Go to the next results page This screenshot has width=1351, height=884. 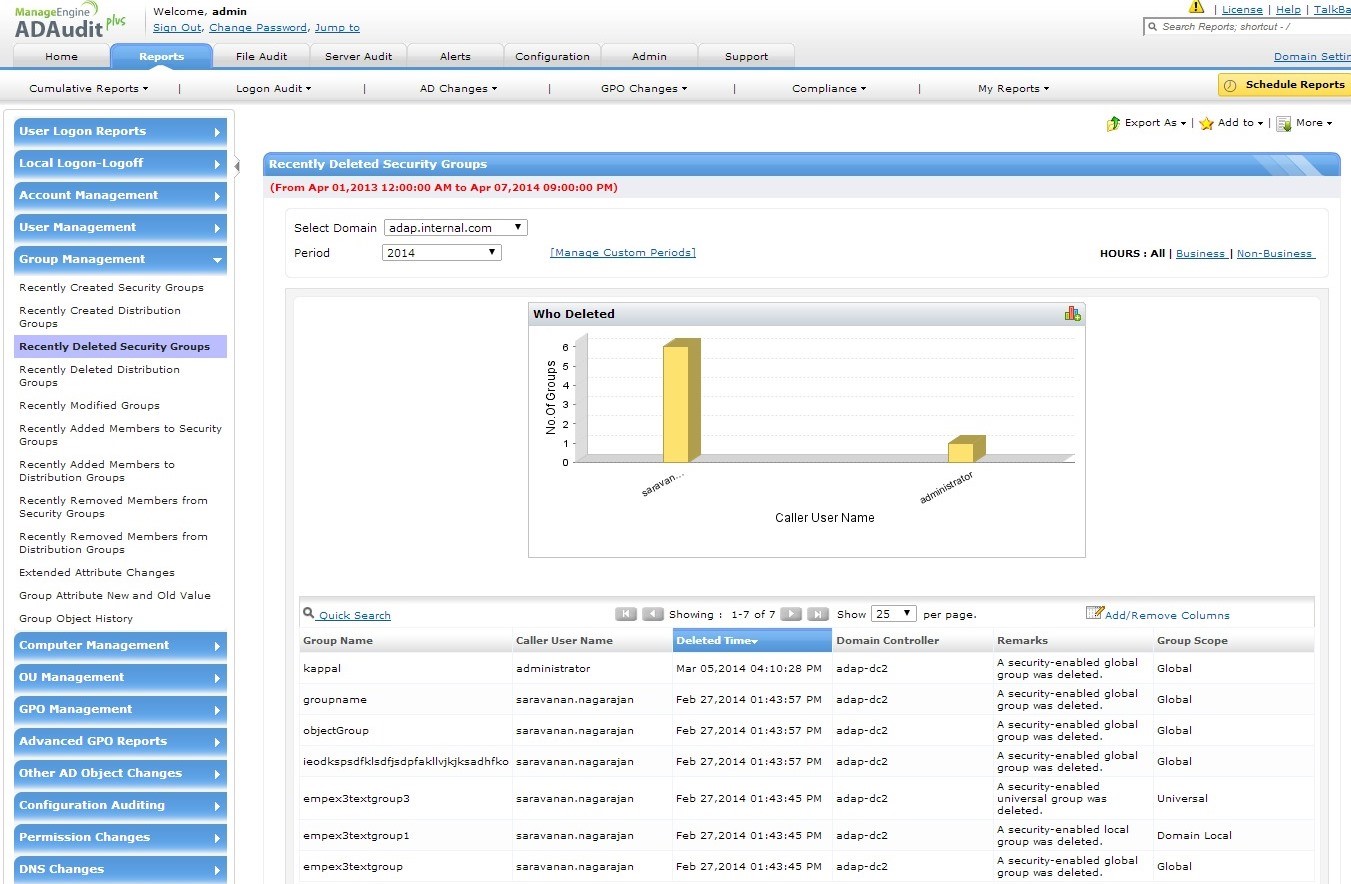click(x=790, y=614)
